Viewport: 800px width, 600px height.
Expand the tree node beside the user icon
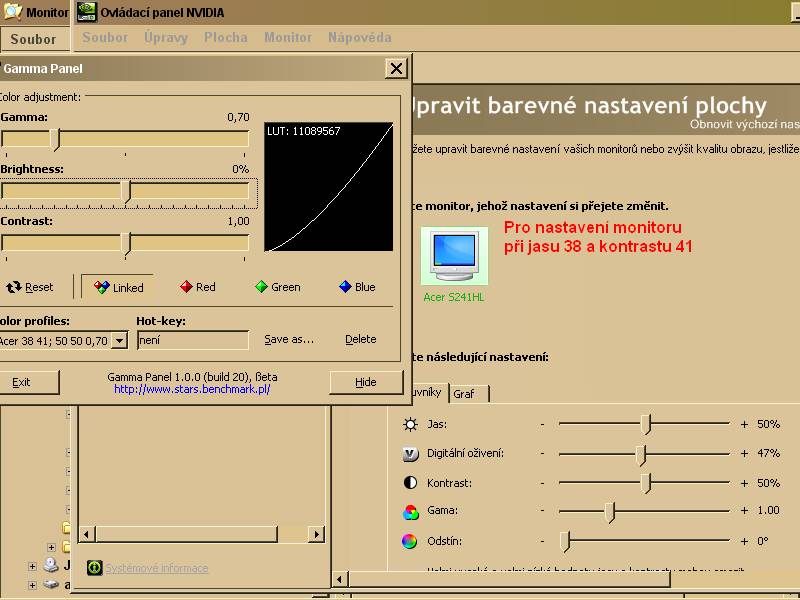click(32, 566)
